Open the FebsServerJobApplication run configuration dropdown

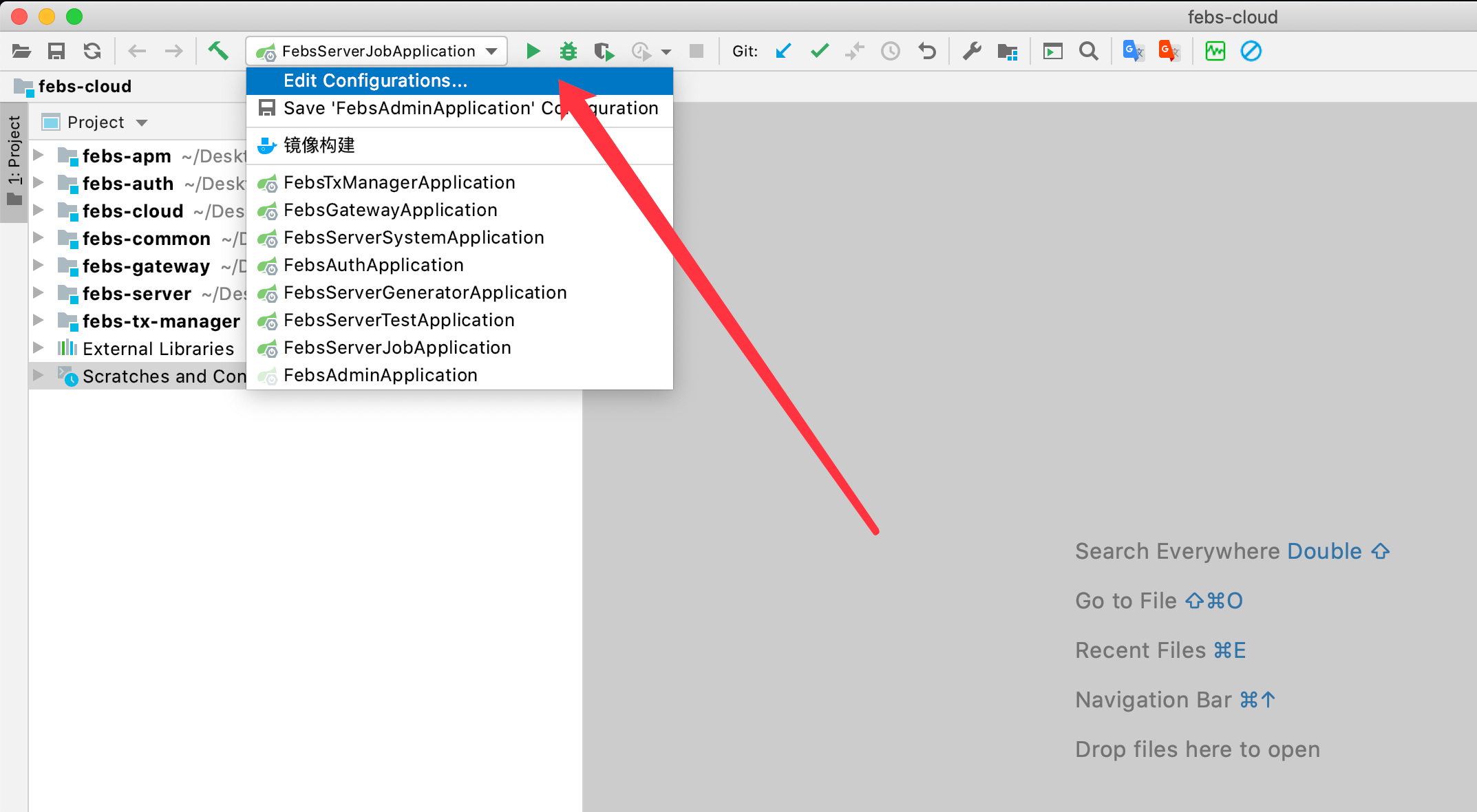point(377,51)
